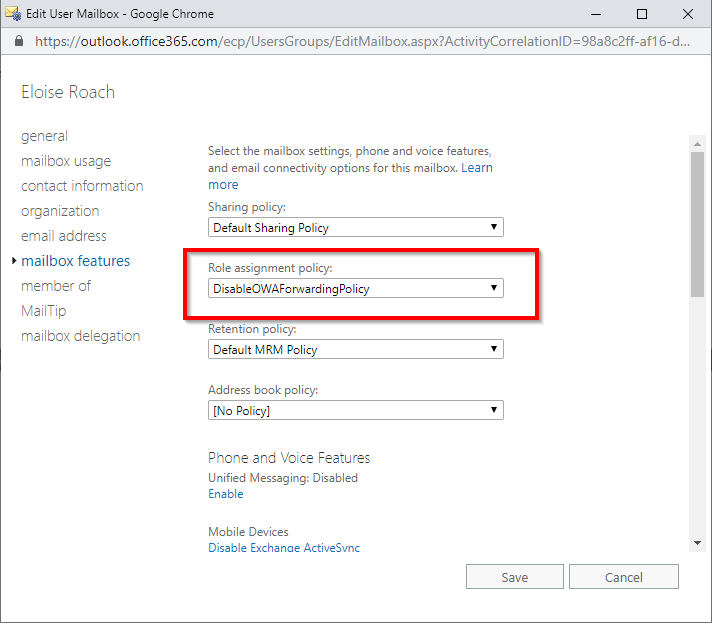Open the Sharing policy dropdown
Viewport: 712px width, 625px height.
pos(356,228)
